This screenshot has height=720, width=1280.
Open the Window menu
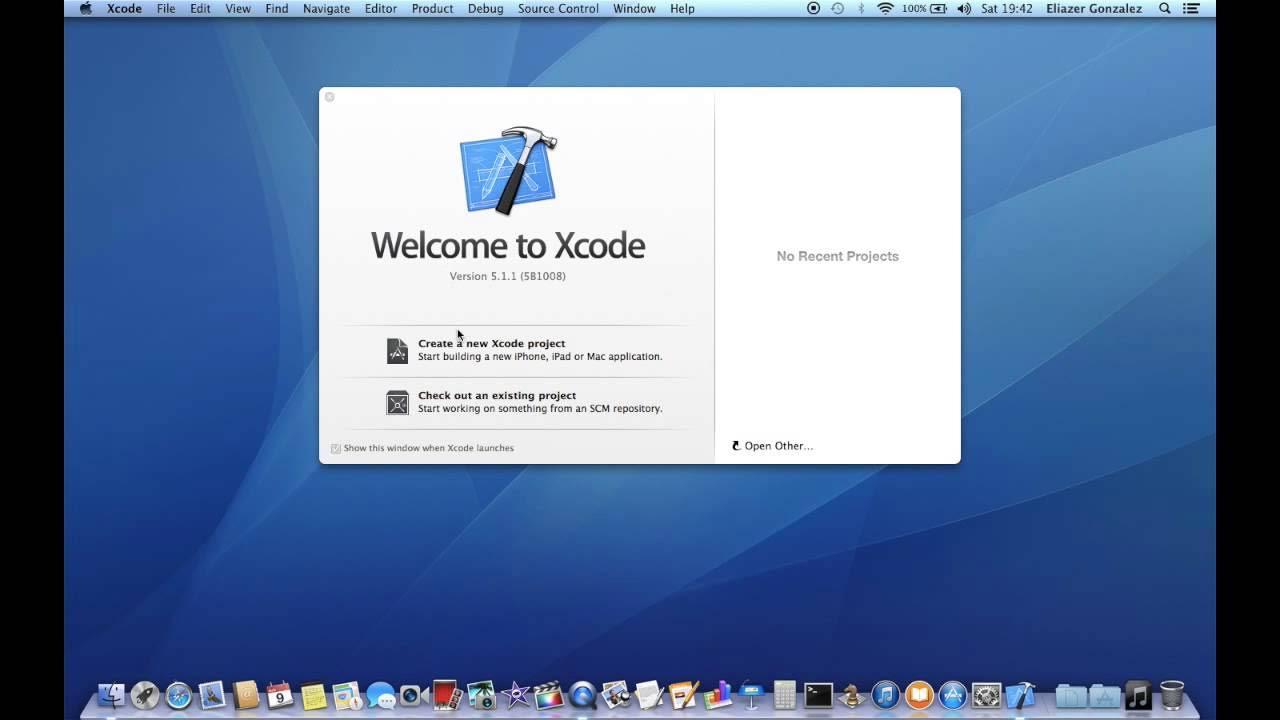tap(634, 8)
